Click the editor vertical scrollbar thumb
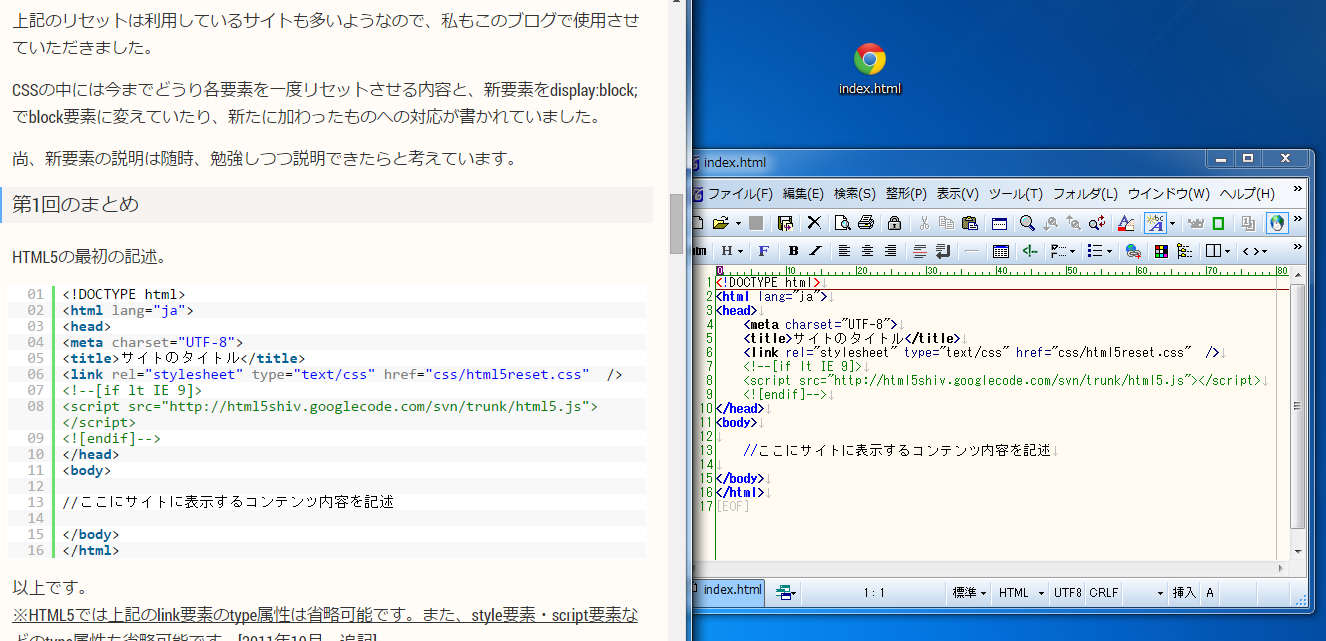Viewport: 1326px width, 641px height. click(x=1297, y=405)
